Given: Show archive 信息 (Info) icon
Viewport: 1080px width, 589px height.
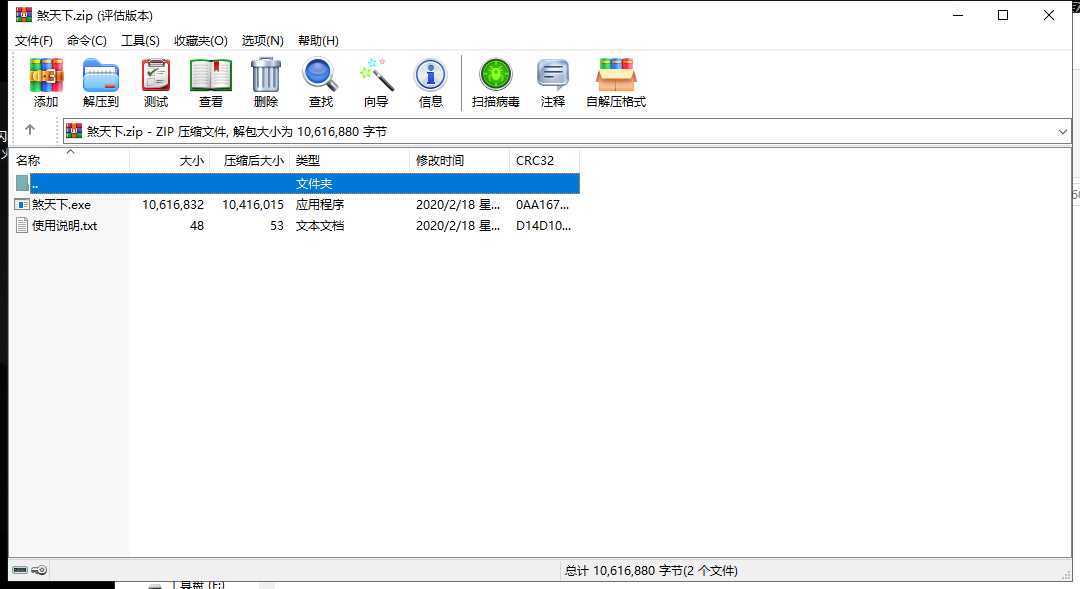Looking at the screenshot, I should click(430, 76).
